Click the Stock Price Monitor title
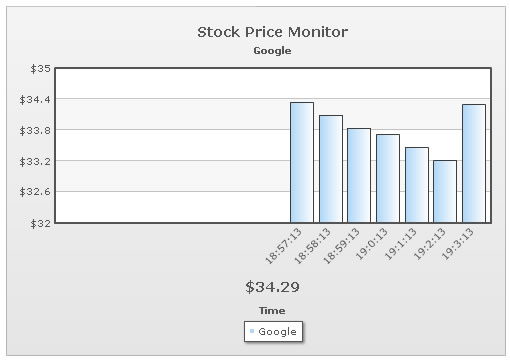Image resolution: width=510 pixels, height=361 pixels. (272, 32)
